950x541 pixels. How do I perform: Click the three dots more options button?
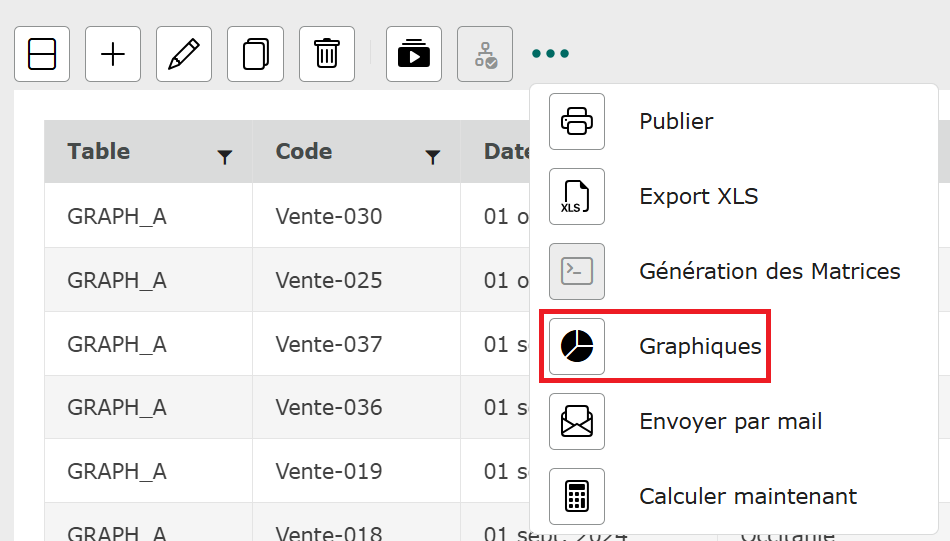(x=550, y=54)
